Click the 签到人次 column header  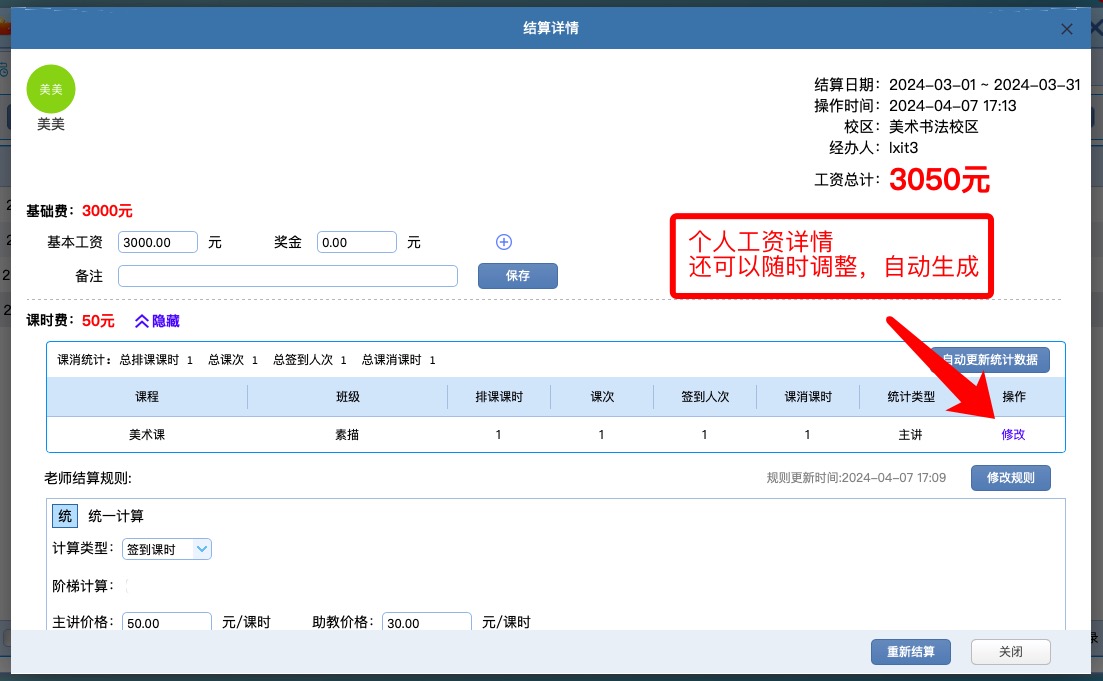[705, 397]
